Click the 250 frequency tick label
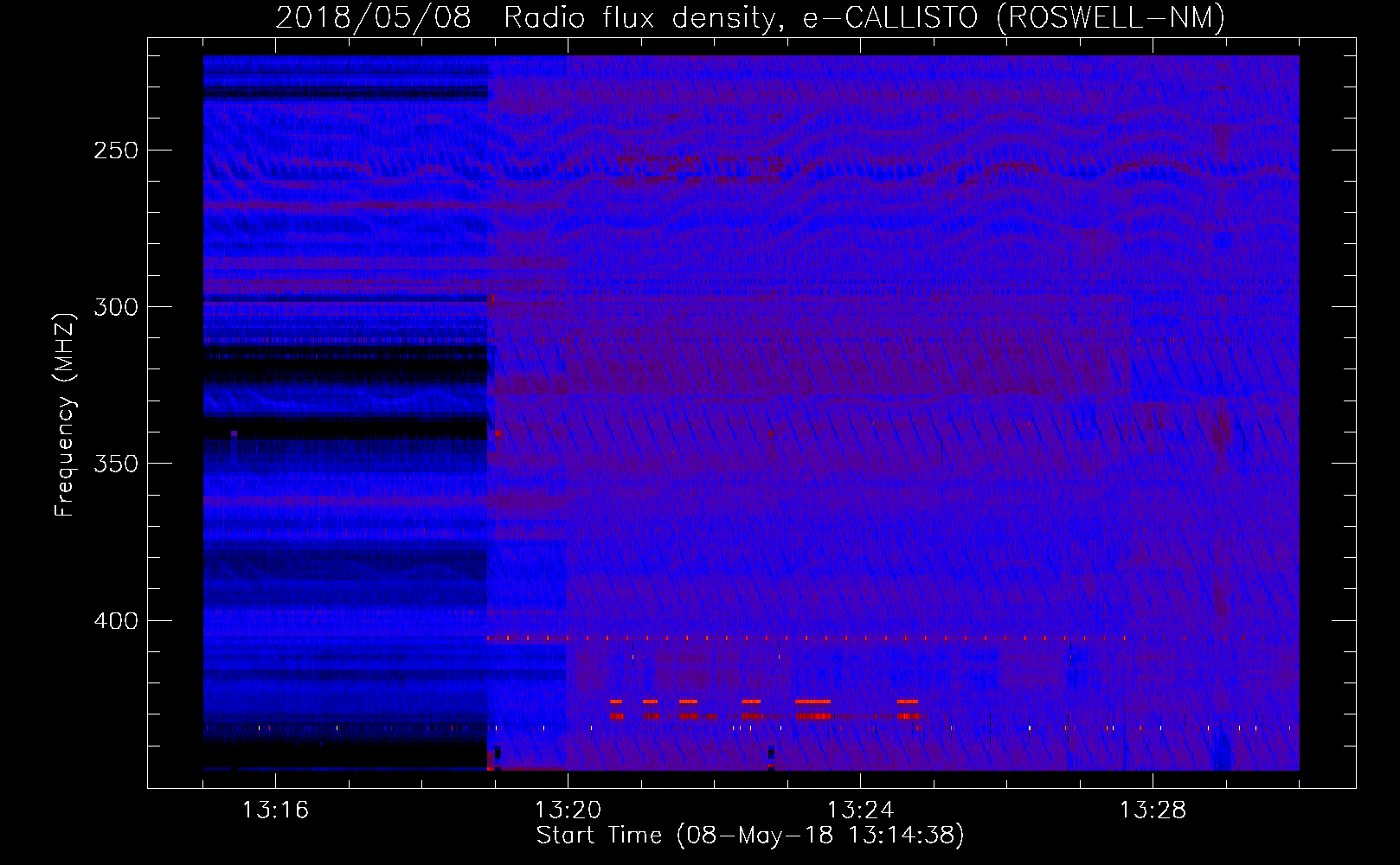The height and width of the screenshot is (865, 1400). [117, 151]
